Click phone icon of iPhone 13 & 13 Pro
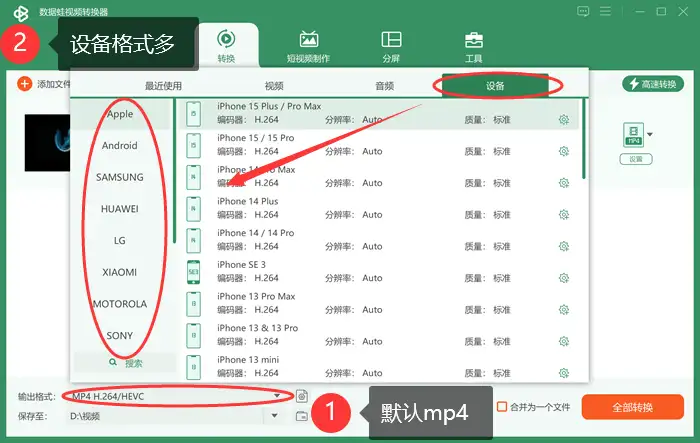 coord(193,336)
